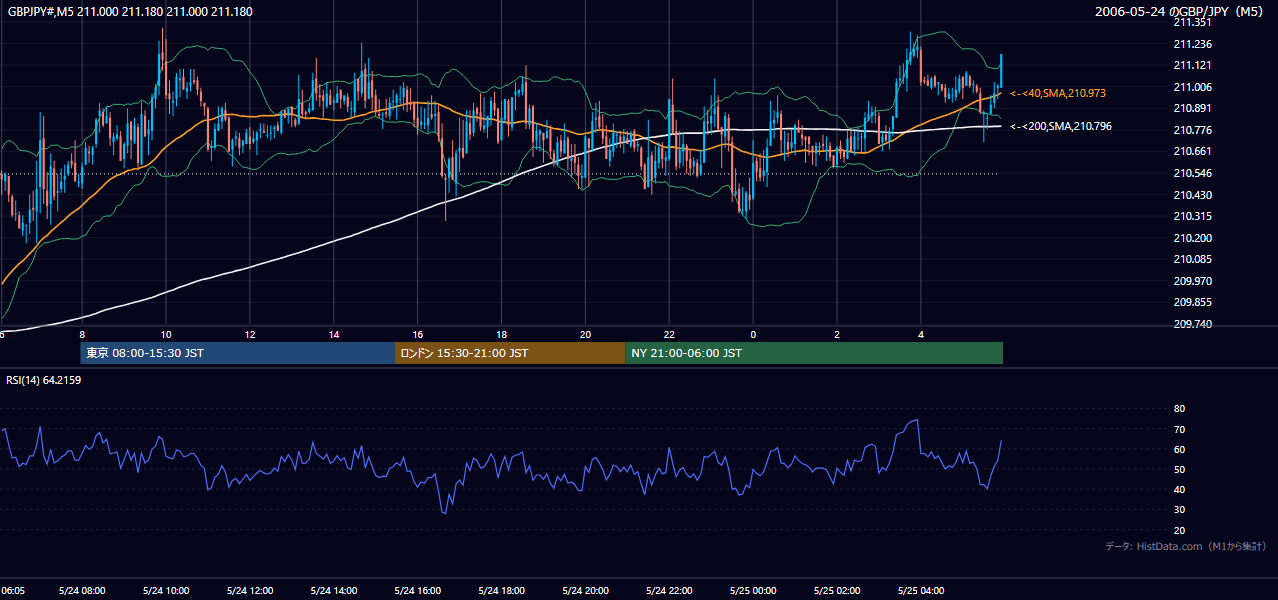1278x600 pixels.
Task: Click the 209.740 price axis label
Action: (1192, 324)
